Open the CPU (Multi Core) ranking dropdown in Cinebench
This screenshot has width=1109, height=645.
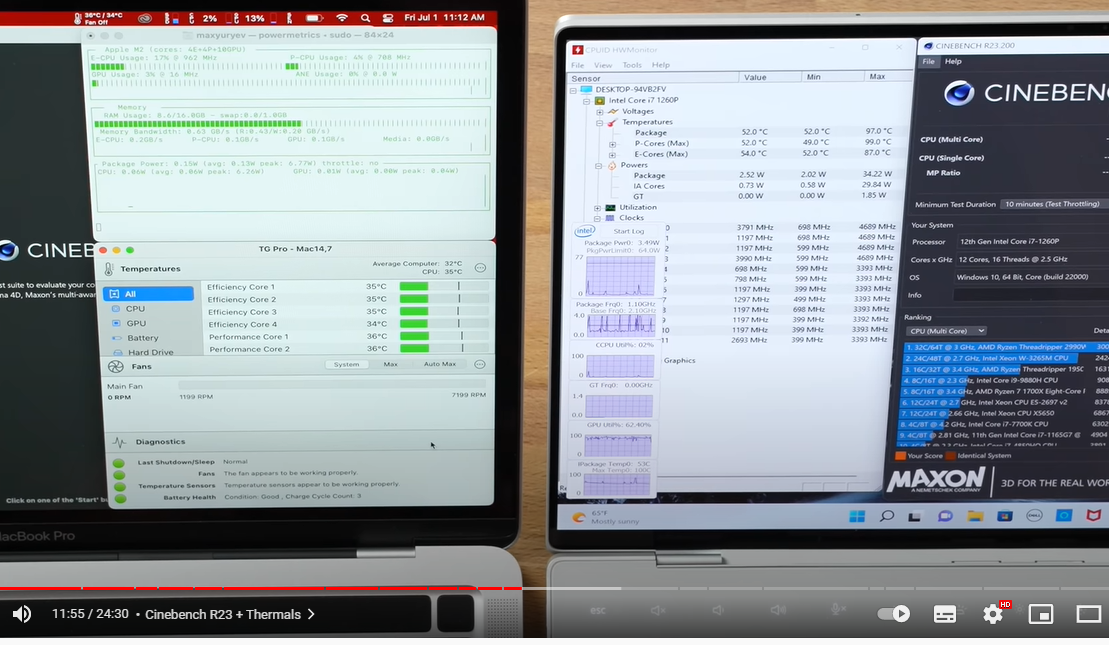point(946,331)
